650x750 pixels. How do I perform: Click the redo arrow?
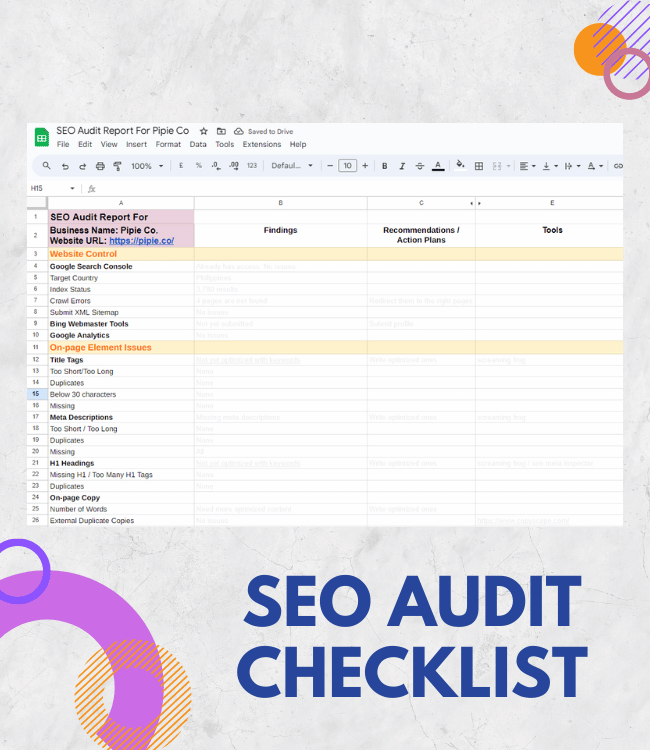pos(82,166)
